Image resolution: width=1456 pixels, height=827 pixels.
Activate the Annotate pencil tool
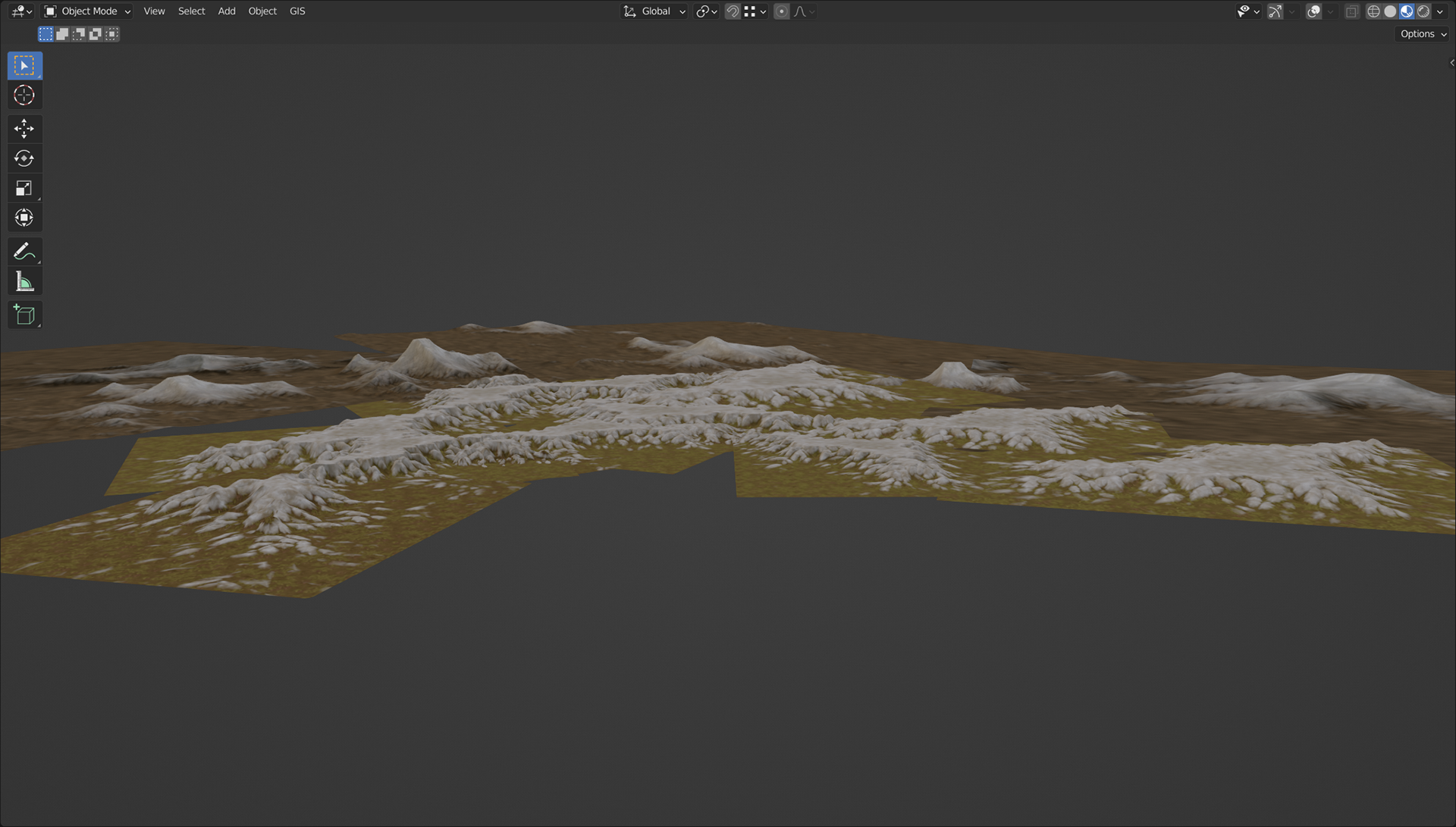[24, 252]
